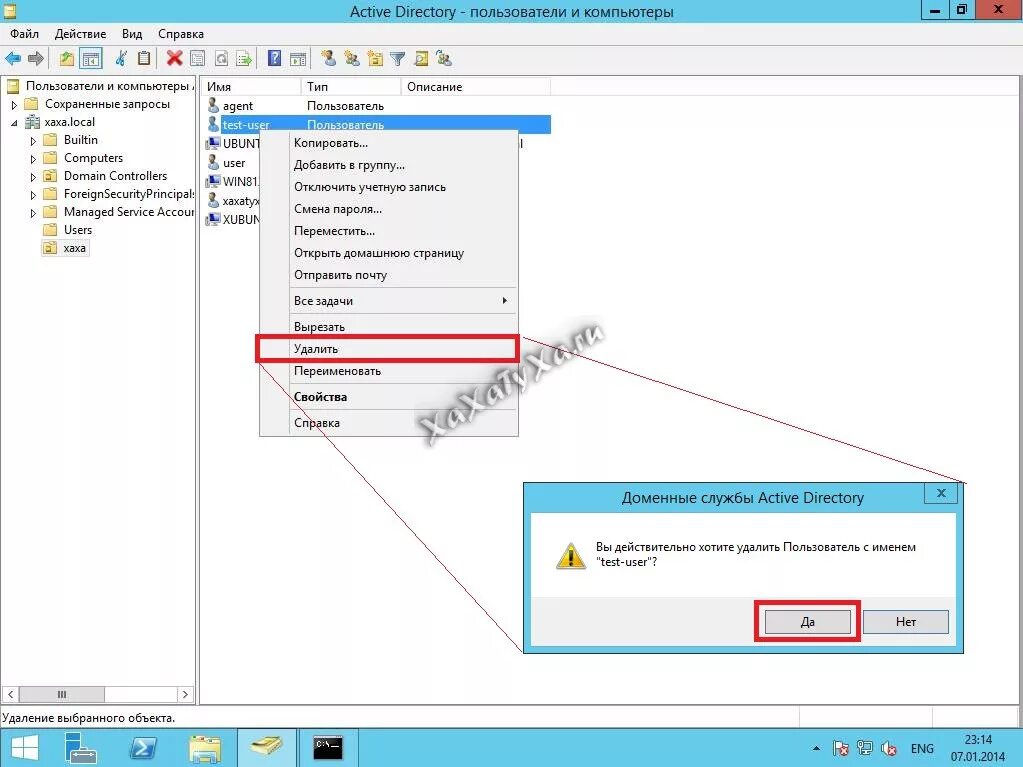Expand the Domain Controllers tree node
Image resolution: width=1023 pixels, height=767 pixels.
point(33,177)
